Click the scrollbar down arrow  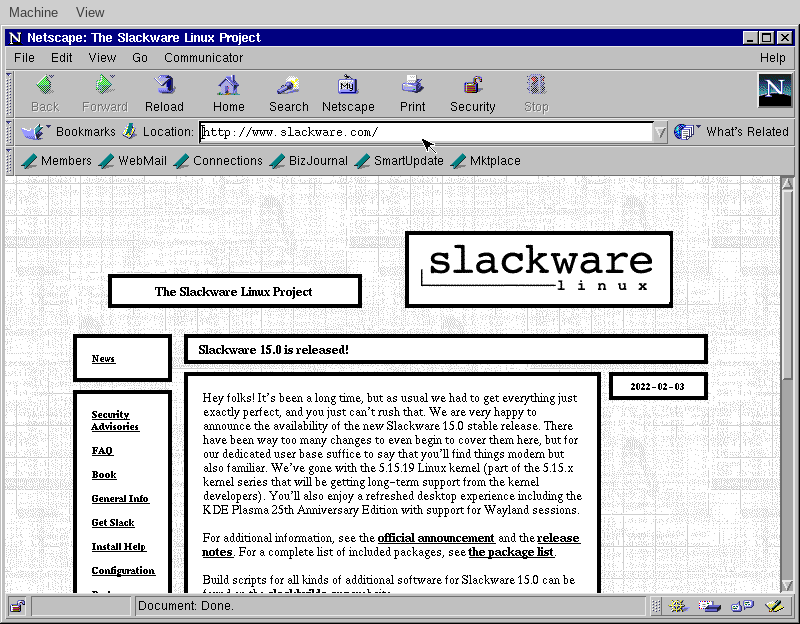point(787,585)
